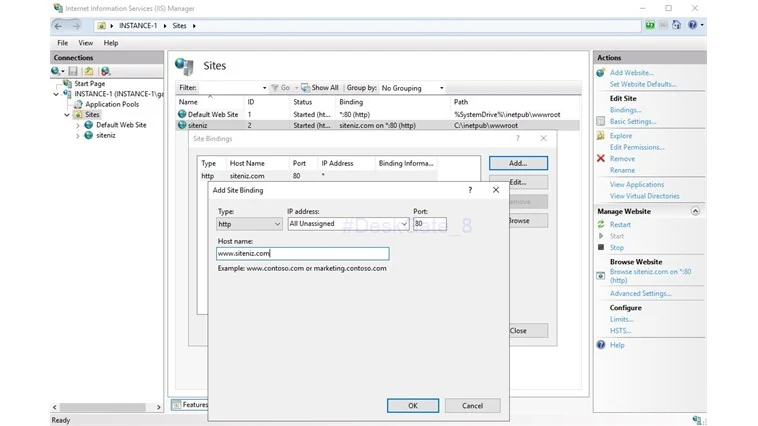Click the Default Web Site globe icon in list
The height and width of the screenshot is (426, 758).
pyautogui.click(x=182, y=114)
